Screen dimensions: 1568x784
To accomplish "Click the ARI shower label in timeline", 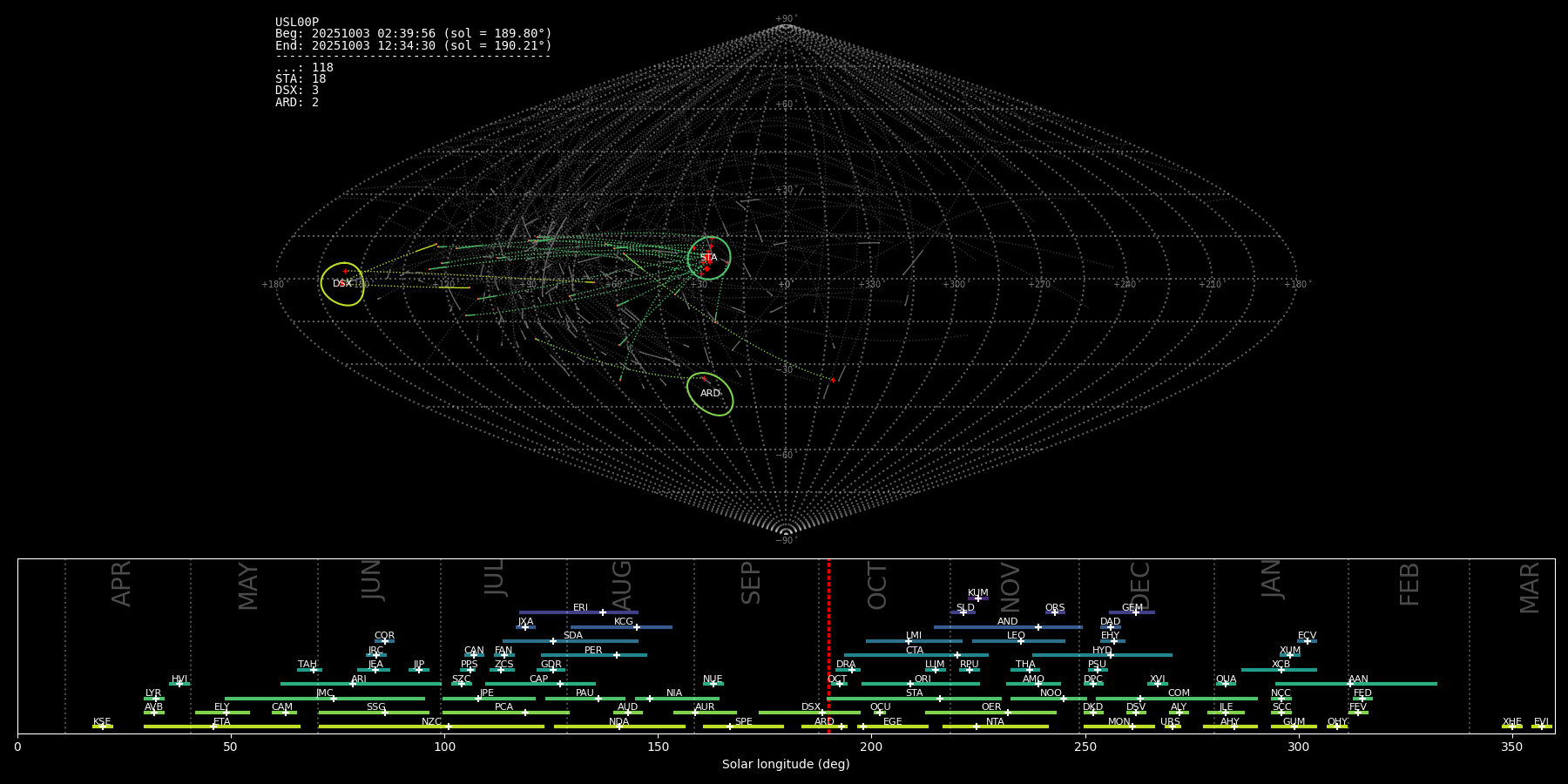I will [359, 679].
